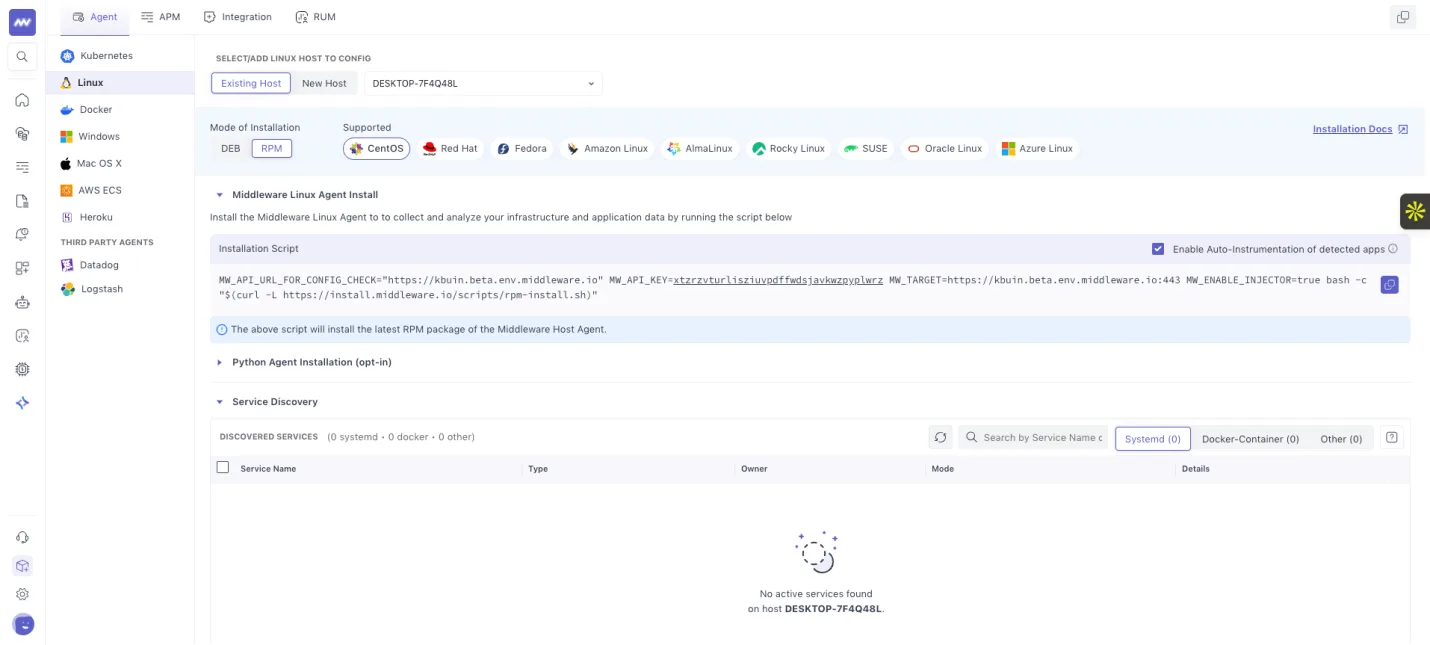The height and width of the screenshot is (645, 1430).
Task: Choose the New Host option
Action: tap(324, 83)
